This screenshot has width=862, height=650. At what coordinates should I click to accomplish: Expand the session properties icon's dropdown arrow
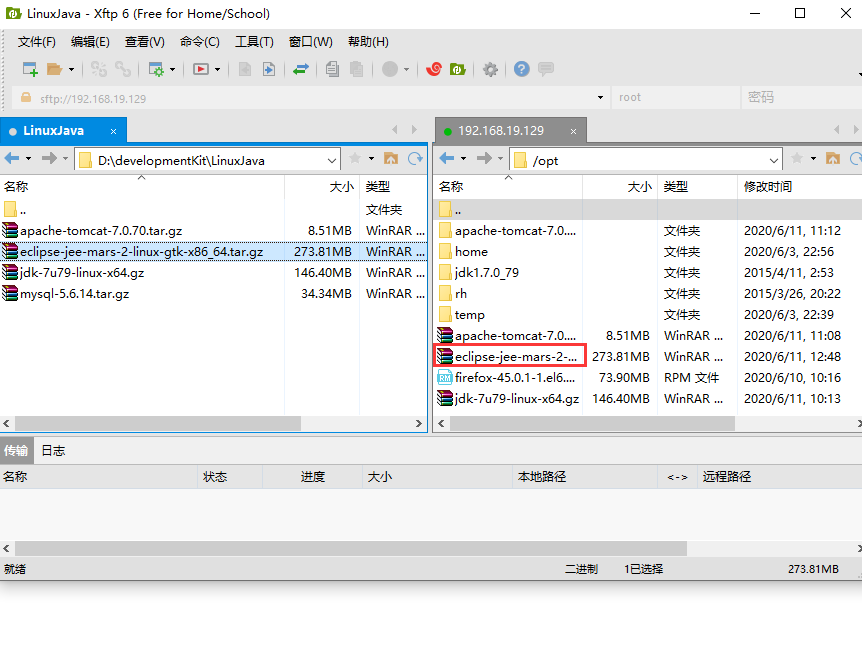click(x=173, y=69)
